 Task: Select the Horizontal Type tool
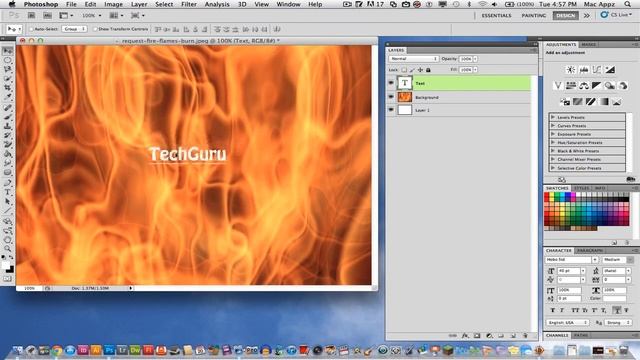coord(8,192)
